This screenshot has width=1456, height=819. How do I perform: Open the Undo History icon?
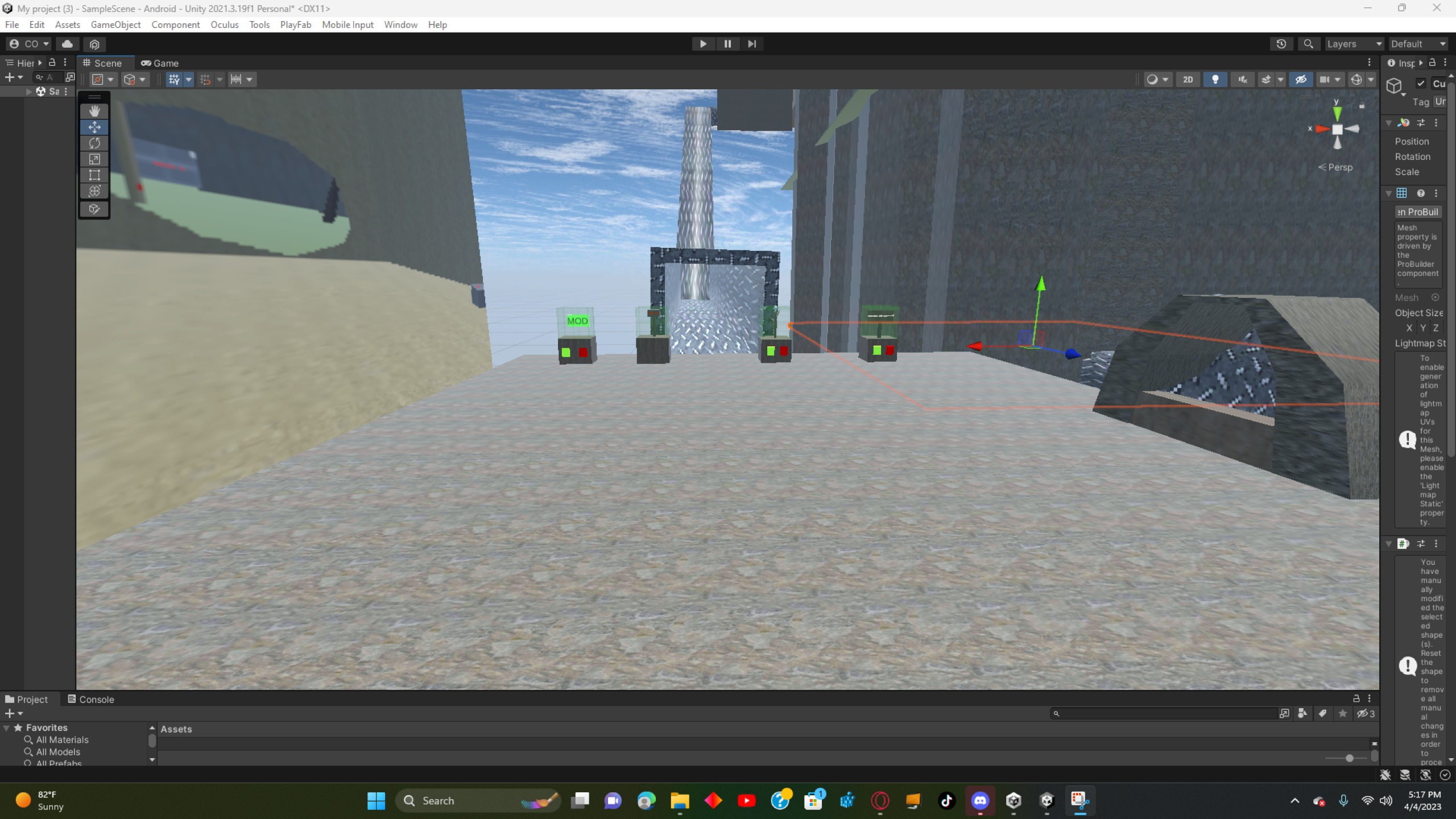[1281, 44]
